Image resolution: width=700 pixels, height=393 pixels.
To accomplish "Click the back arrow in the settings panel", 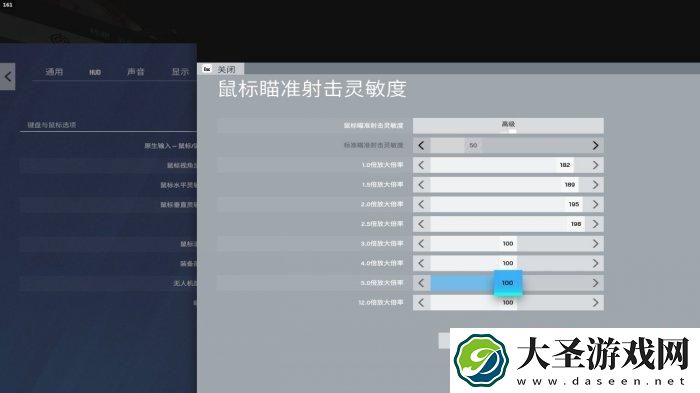I will pos(8,77).
